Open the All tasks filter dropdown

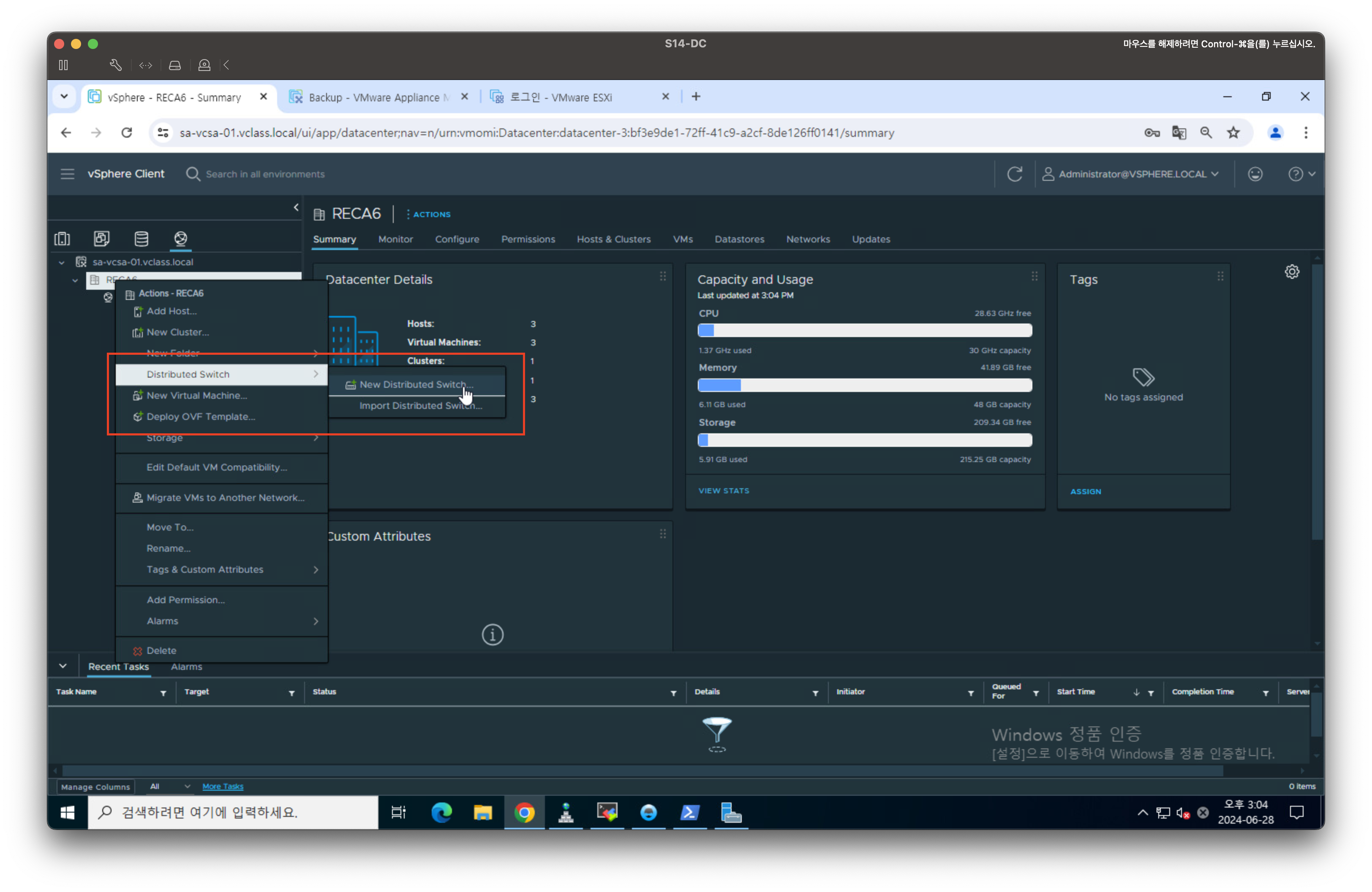coord(169,786)
